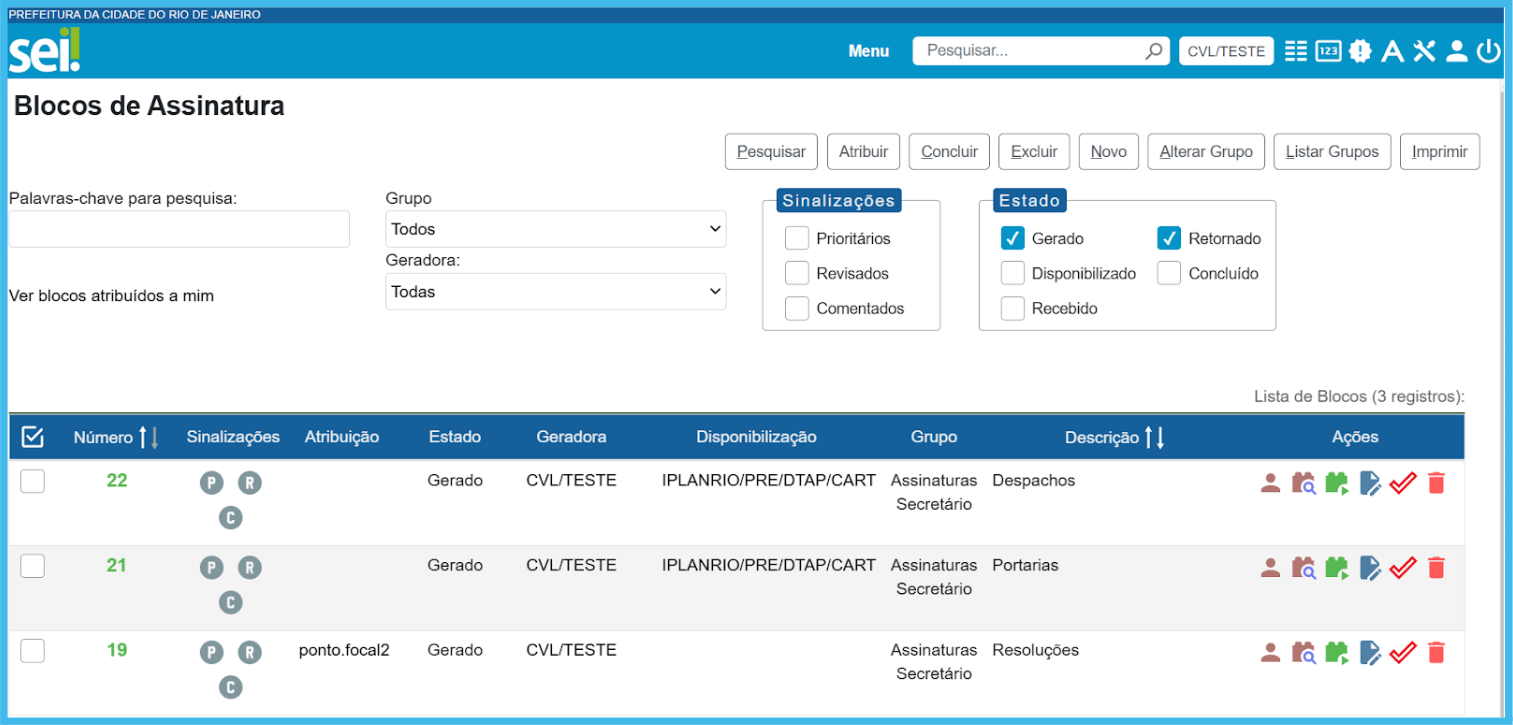Click the Palavras-chave para pesquisa field
Screen dimensions: 1513x725
tap(179, 229)
